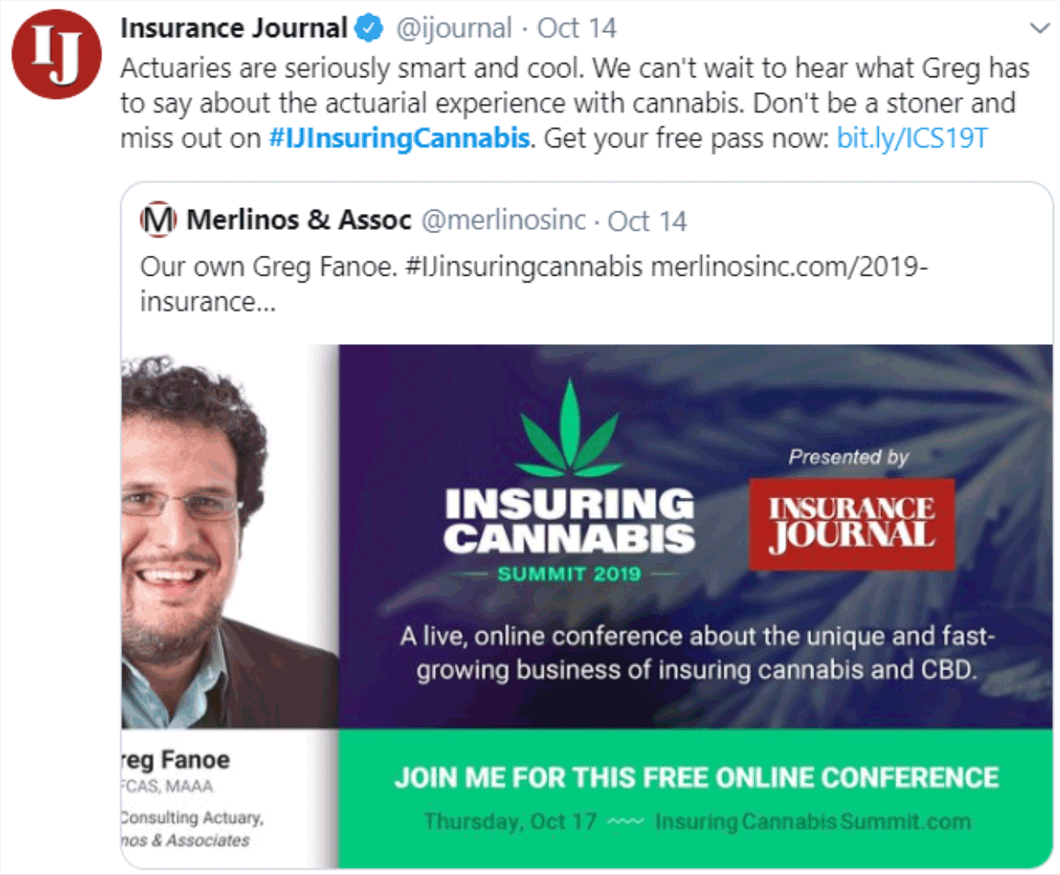Screen dimensions: 1060x875
Task: Follow the bit.ly/ICS19T link
Action: pos(912,138)
